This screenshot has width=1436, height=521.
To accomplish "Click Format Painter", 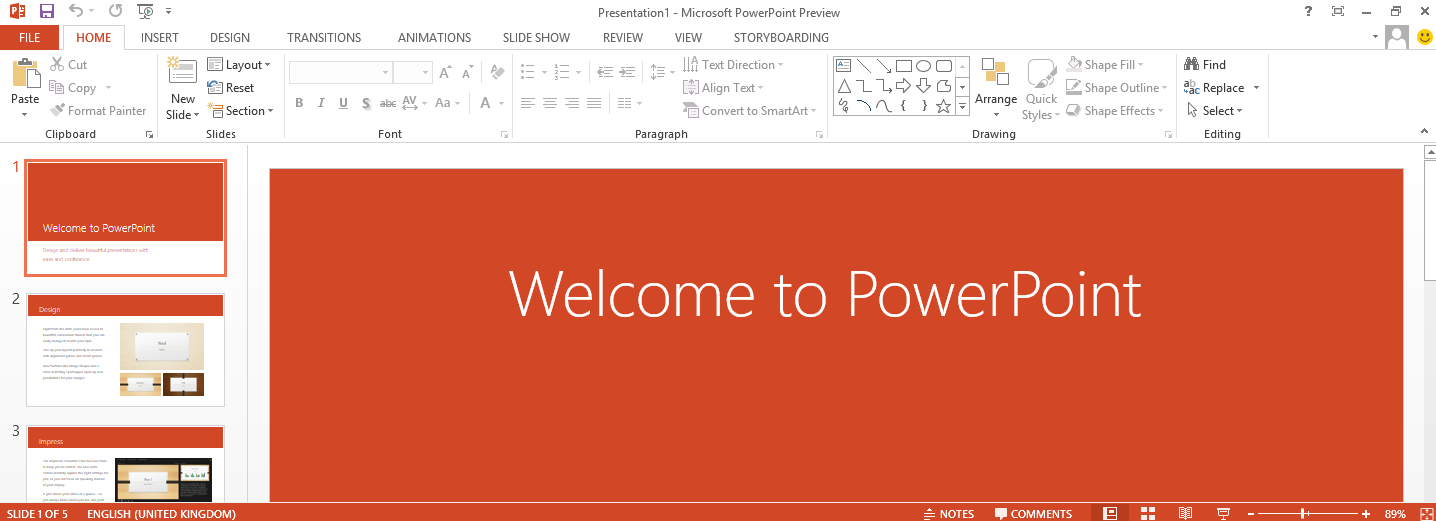I will (x=98, y=111).
